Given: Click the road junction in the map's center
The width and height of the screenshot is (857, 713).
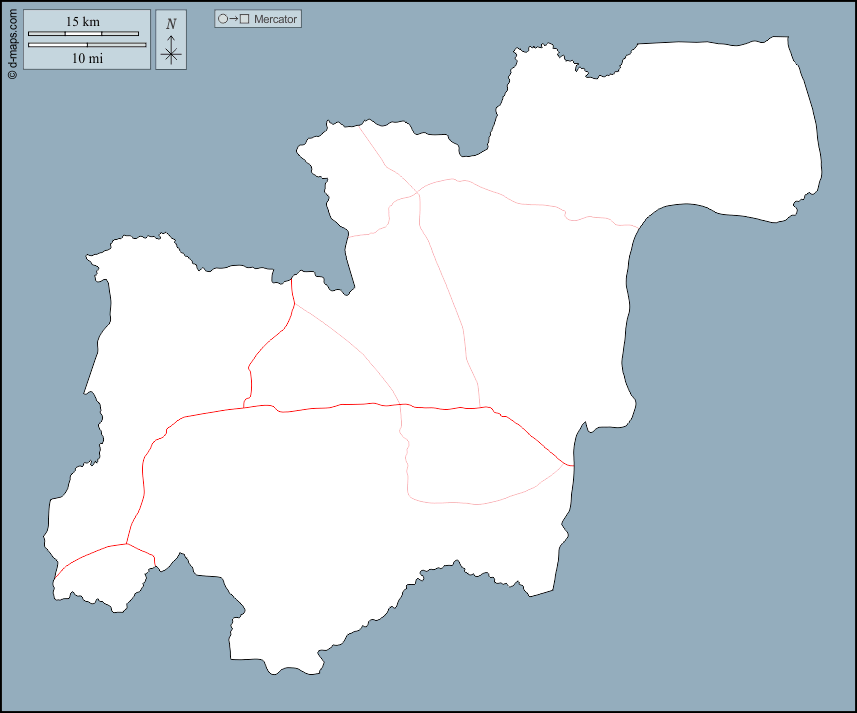Looking at the screenshot, I should (400, 405).
